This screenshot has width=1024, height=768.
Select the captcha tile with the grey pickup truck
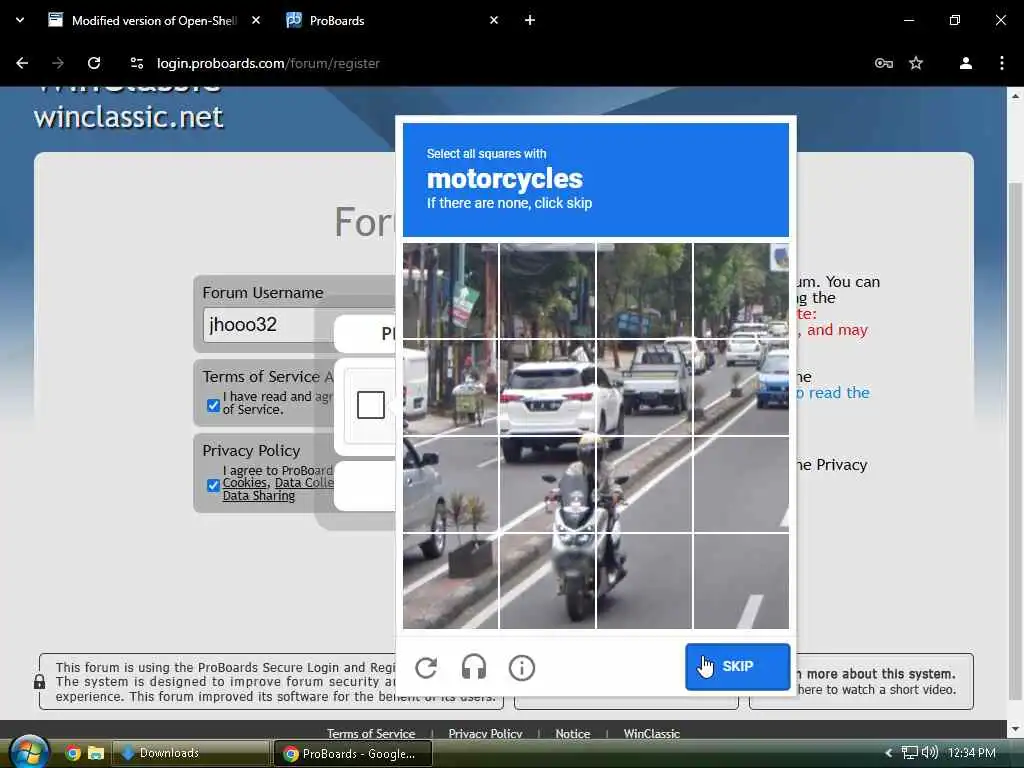(645, 387)
